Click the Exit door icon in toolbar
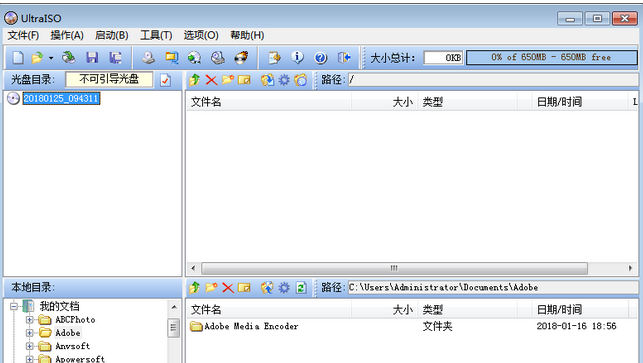The width and height of the screenshot is (643, 363). [344, 58]
